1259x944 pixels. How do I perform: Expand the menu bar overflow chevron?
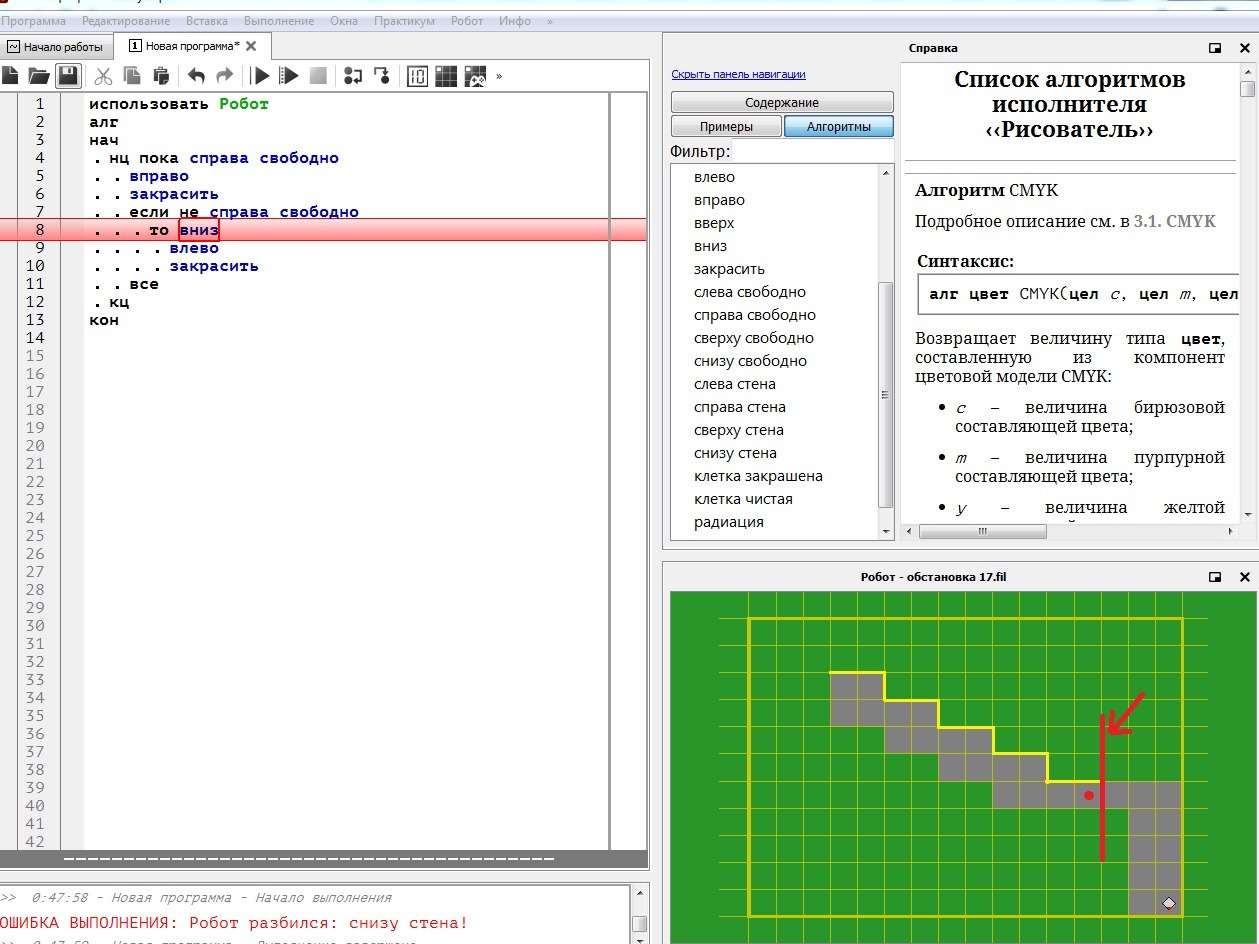(549, 21)
